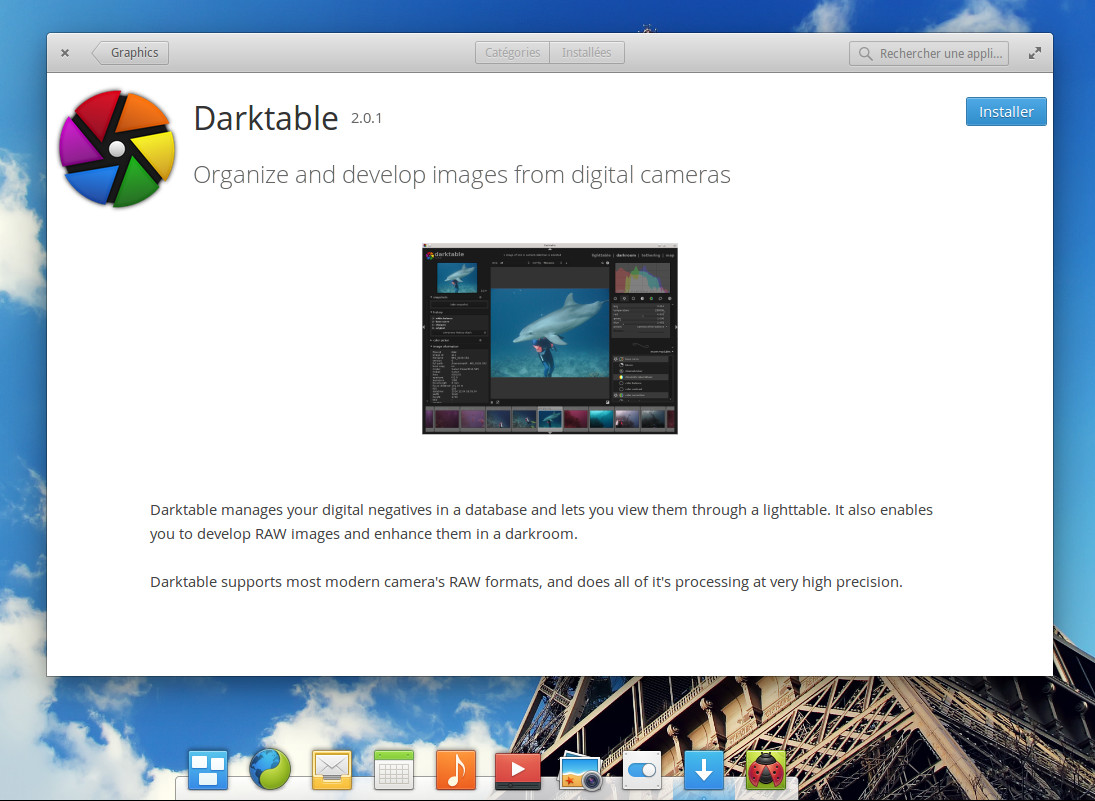Image resolution: width=1095 pixels, height=801 pixels.
Task: Click the Darktable title text
Action: [265, 118]
